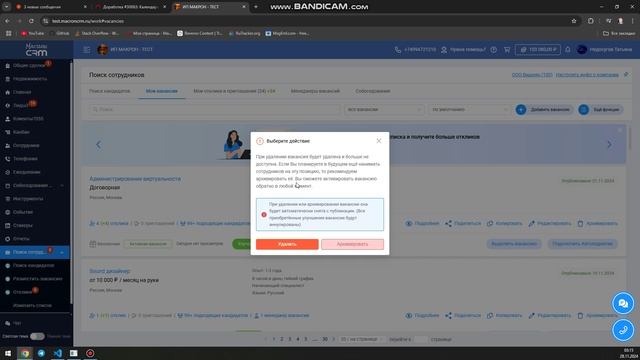Focus the vacancy search input field
The image size is (640, 360).
click(214, 109)
